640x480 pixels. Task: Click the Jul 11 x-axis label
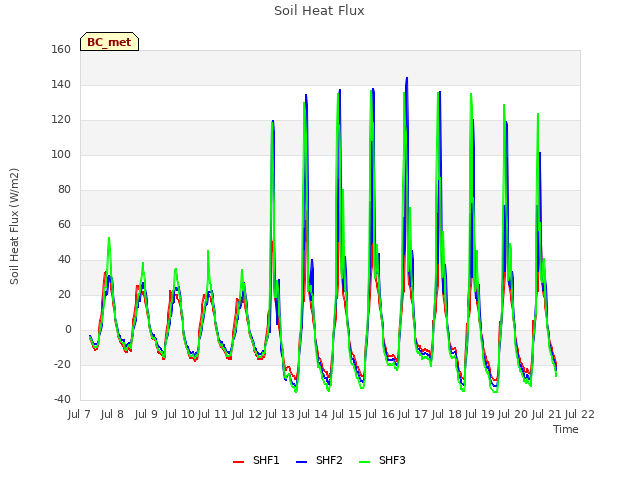(213, 414)
